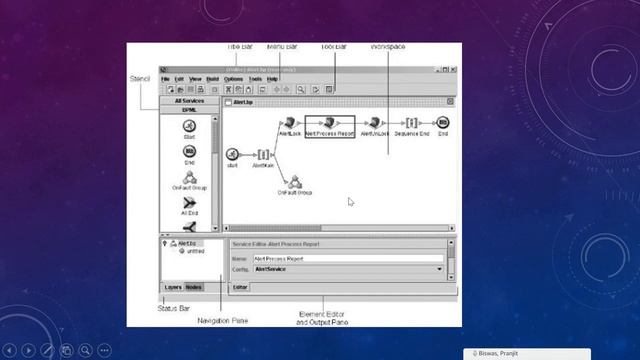Open the Edit menu
This screenshot has height=360, width=640.
pos(179,79)
